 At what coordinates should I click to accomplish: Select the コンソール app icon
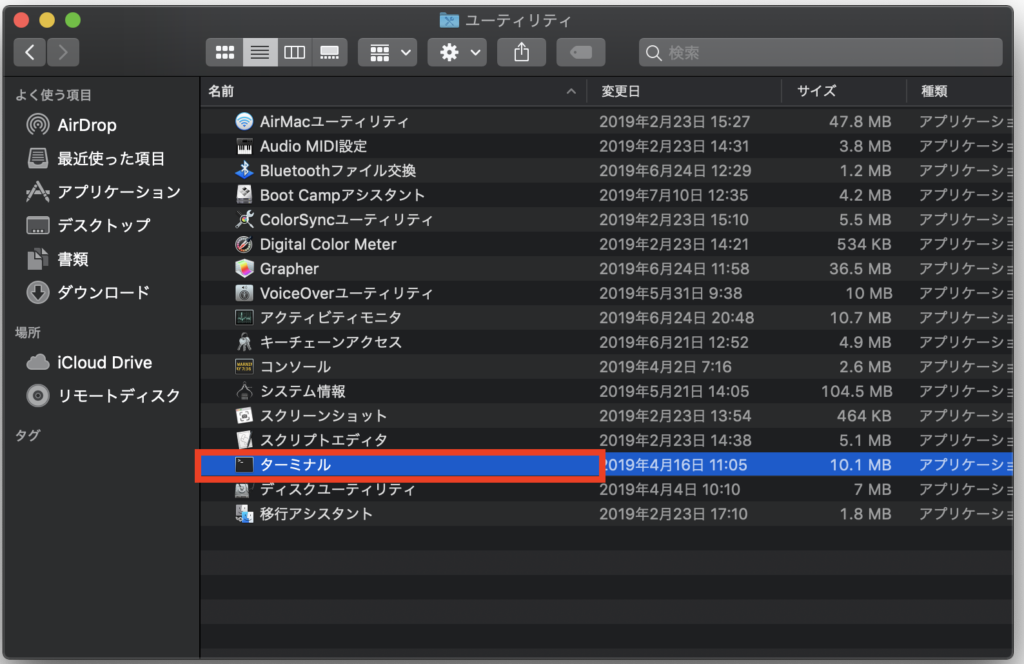pyautogui.click(x=244, y=366)
